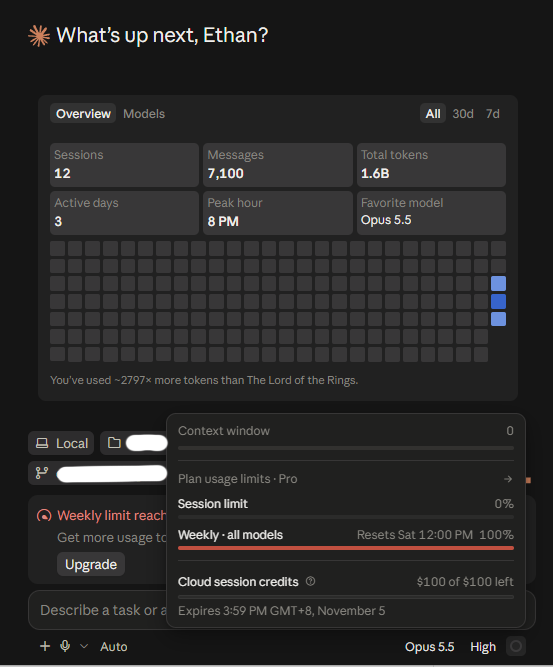Open the folder icon selector
This screenshot has width=553, height=667.
114,443
